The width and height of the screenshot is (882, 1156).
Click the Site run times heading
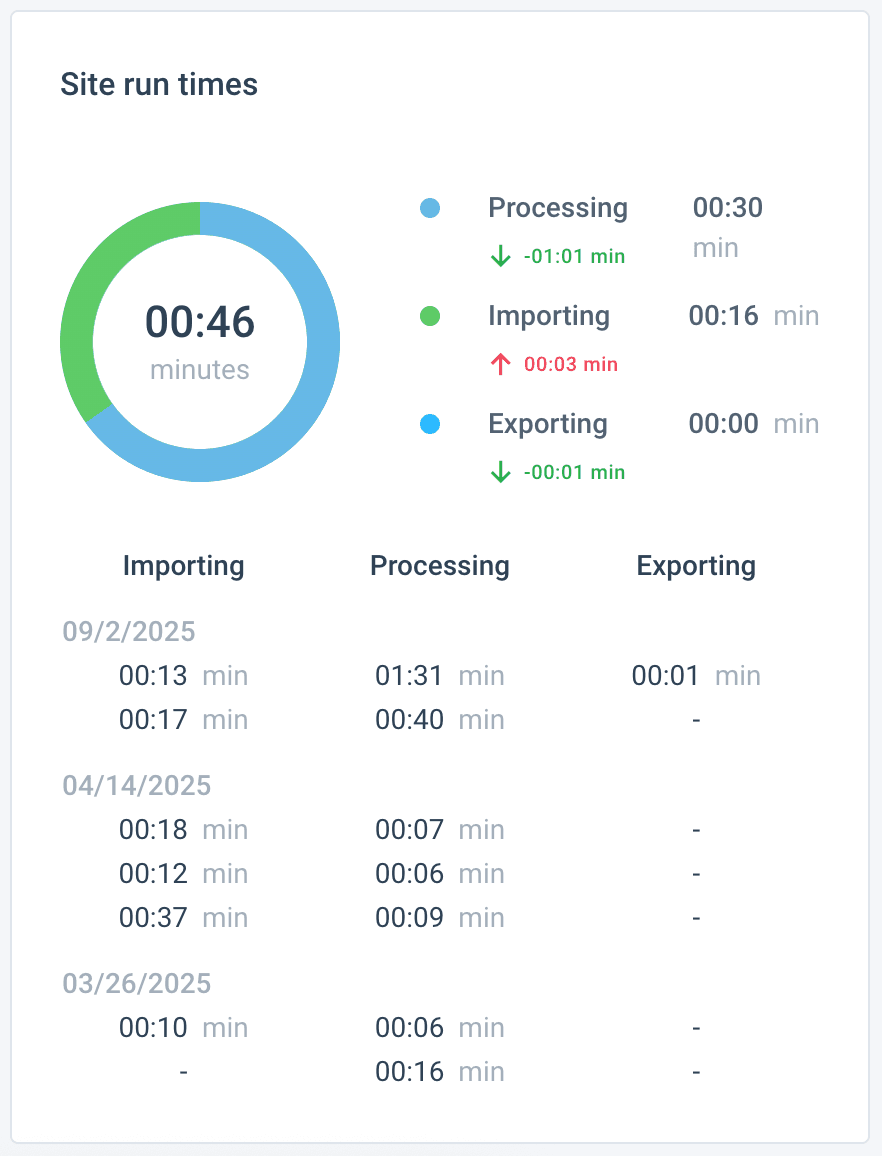pyautogui.click(x=159, y=85)
